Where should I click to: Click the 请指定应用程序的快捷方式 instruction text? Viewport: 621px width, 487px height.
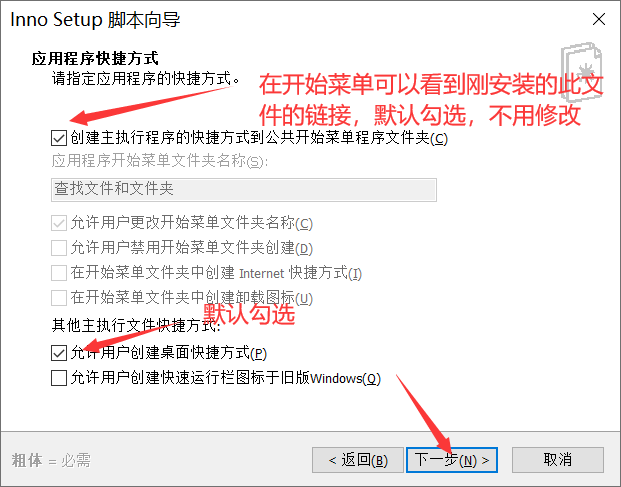(x=145, y=78)
